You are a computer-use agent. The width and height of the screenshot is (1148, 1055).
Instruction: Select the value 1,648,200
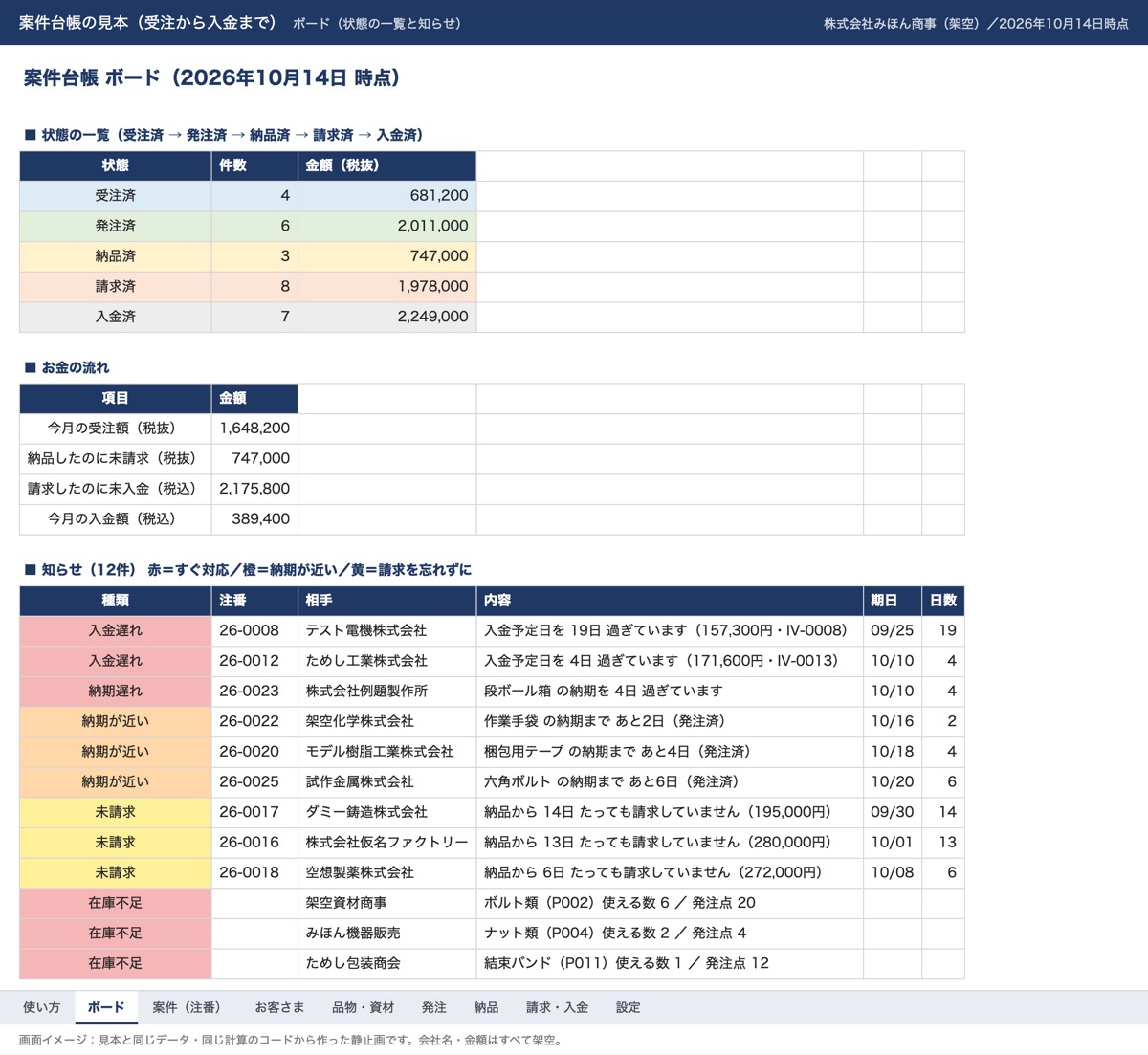[x=254, y=428]
